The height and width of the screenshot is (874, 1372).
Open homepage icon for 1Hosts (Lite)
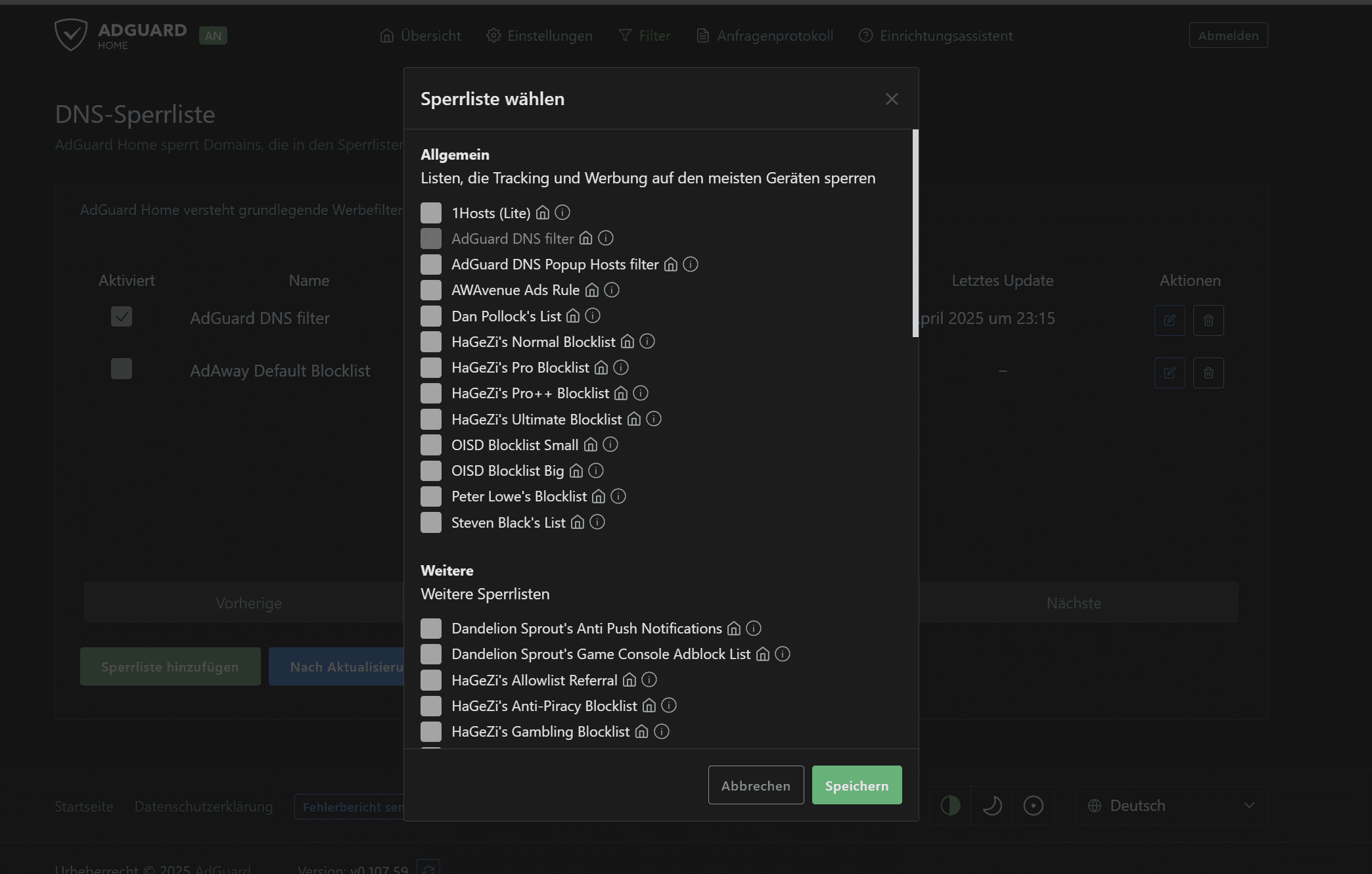(x=543, y=213)
